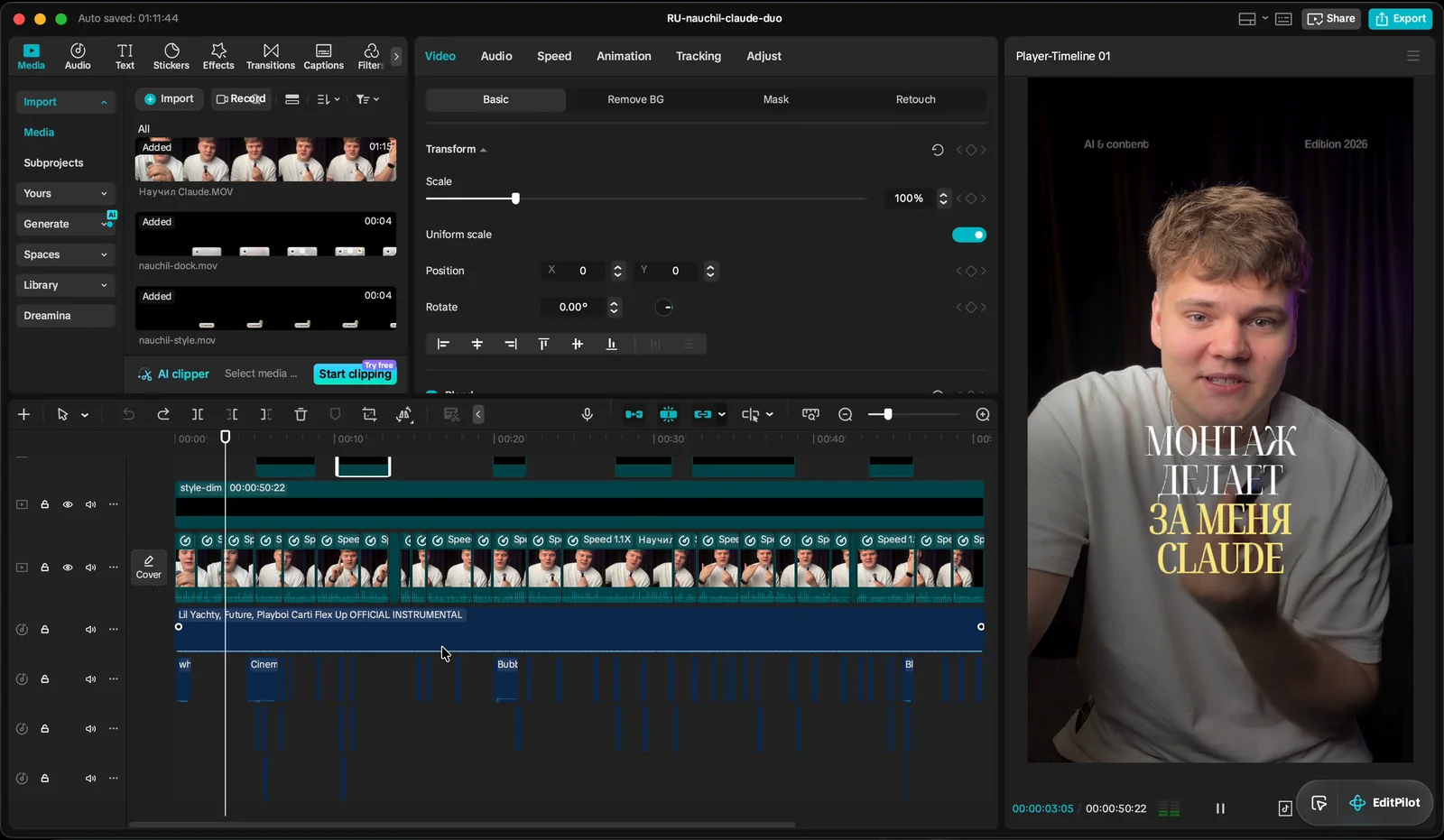Screen dimensions: 1444x840
Task: Click the Export button
Action: coord(1401,18)
